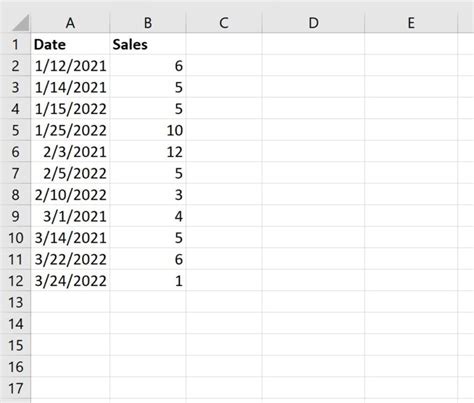The image size is (474, 403).
Task: Select column A header
Action: tap(70, 23)
